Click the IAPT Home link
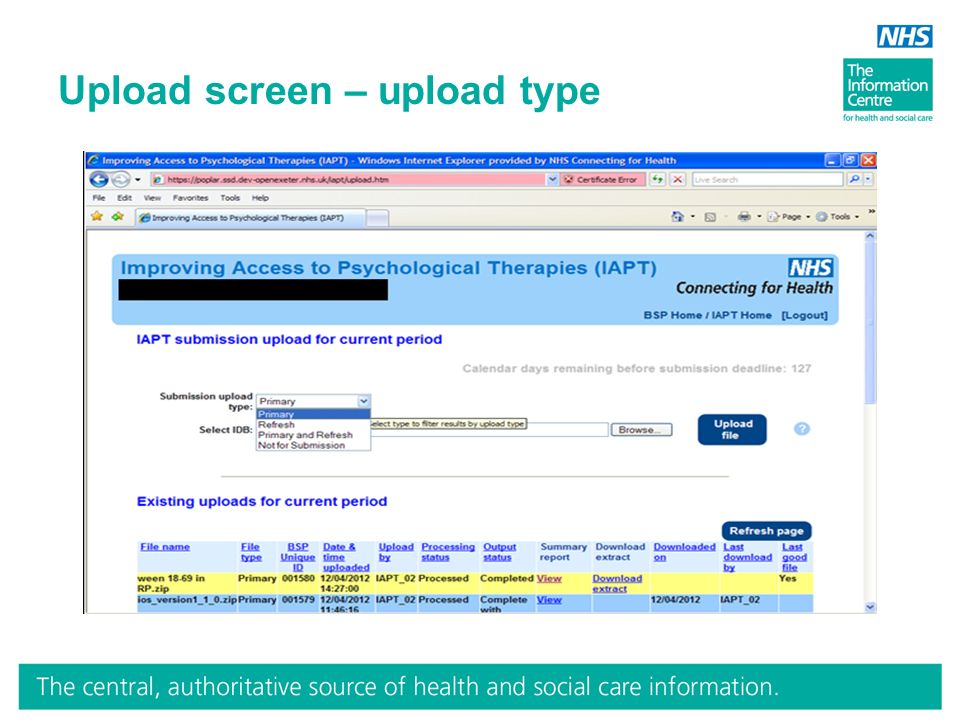The height and width of the screenshot is (720, 960). 741,315
